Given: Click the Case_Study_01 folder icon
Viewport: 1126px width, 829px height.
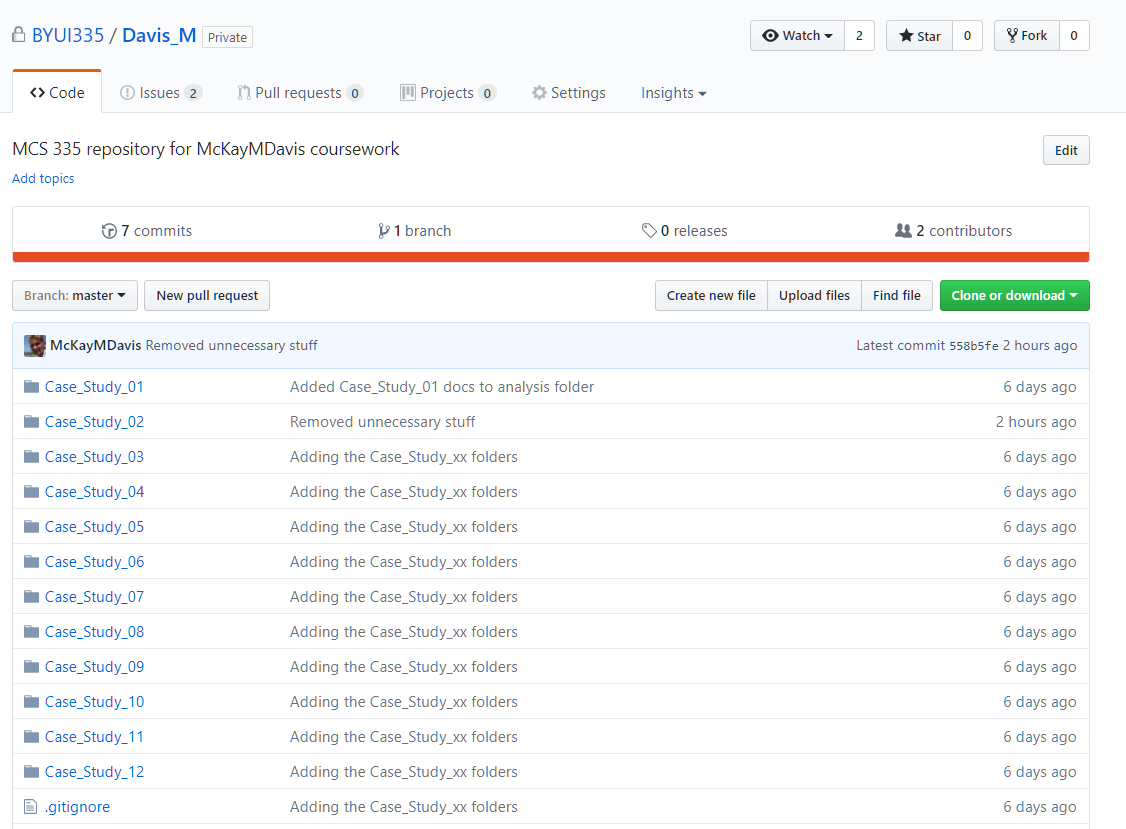Looking at the screenshot, I should click(31, 387).
